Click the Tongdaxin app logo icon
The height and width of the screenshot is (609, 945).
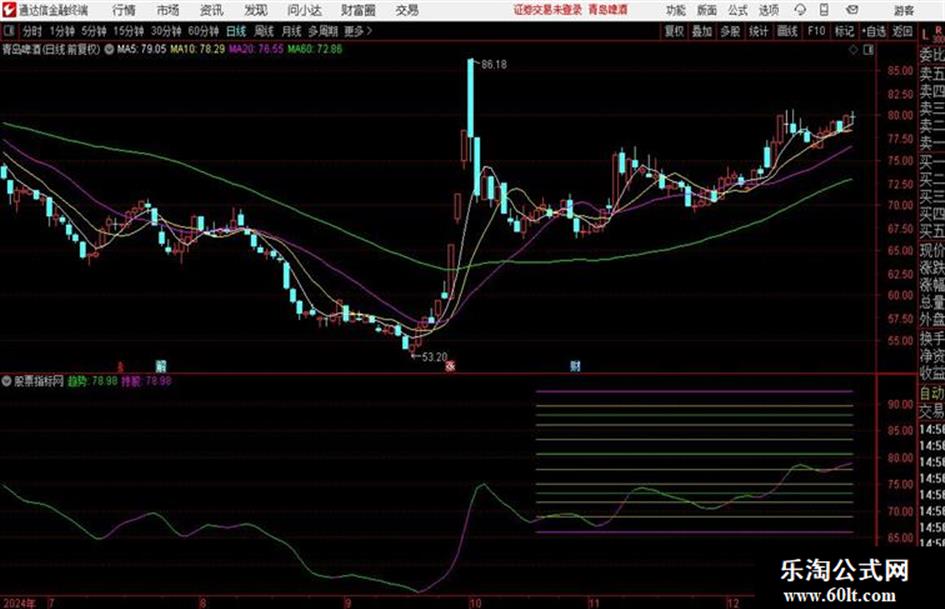(8, 10)
